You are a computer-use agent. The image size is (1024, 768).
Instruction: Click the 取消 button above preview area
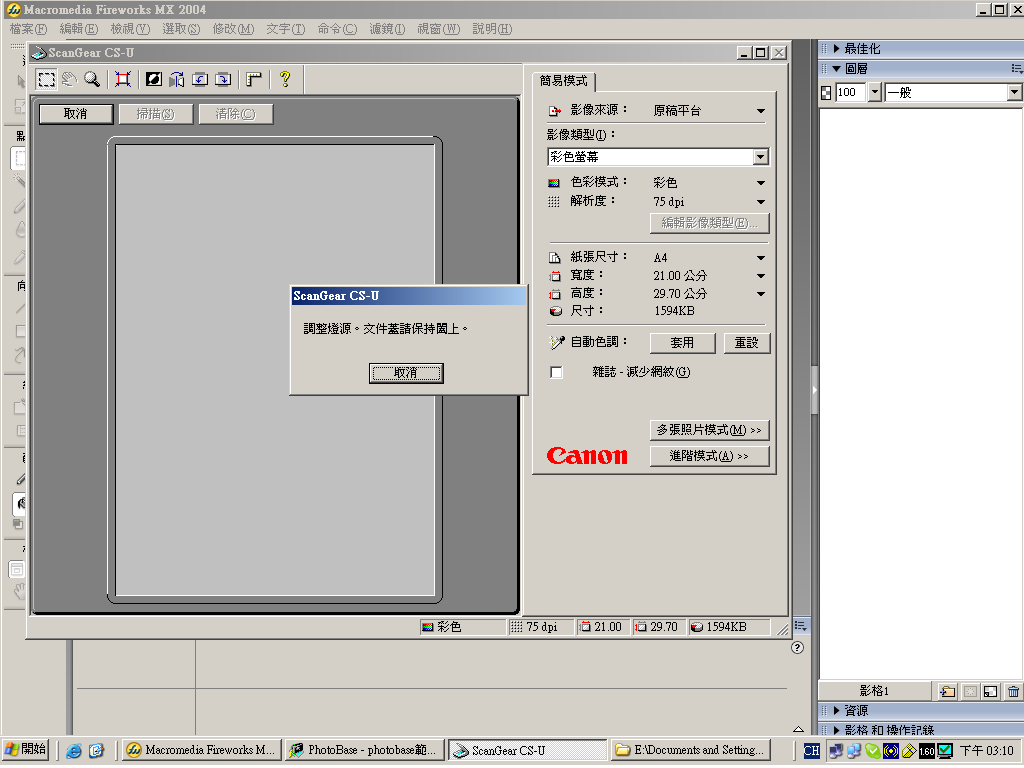pyautogui.click(x=76, y=114)
